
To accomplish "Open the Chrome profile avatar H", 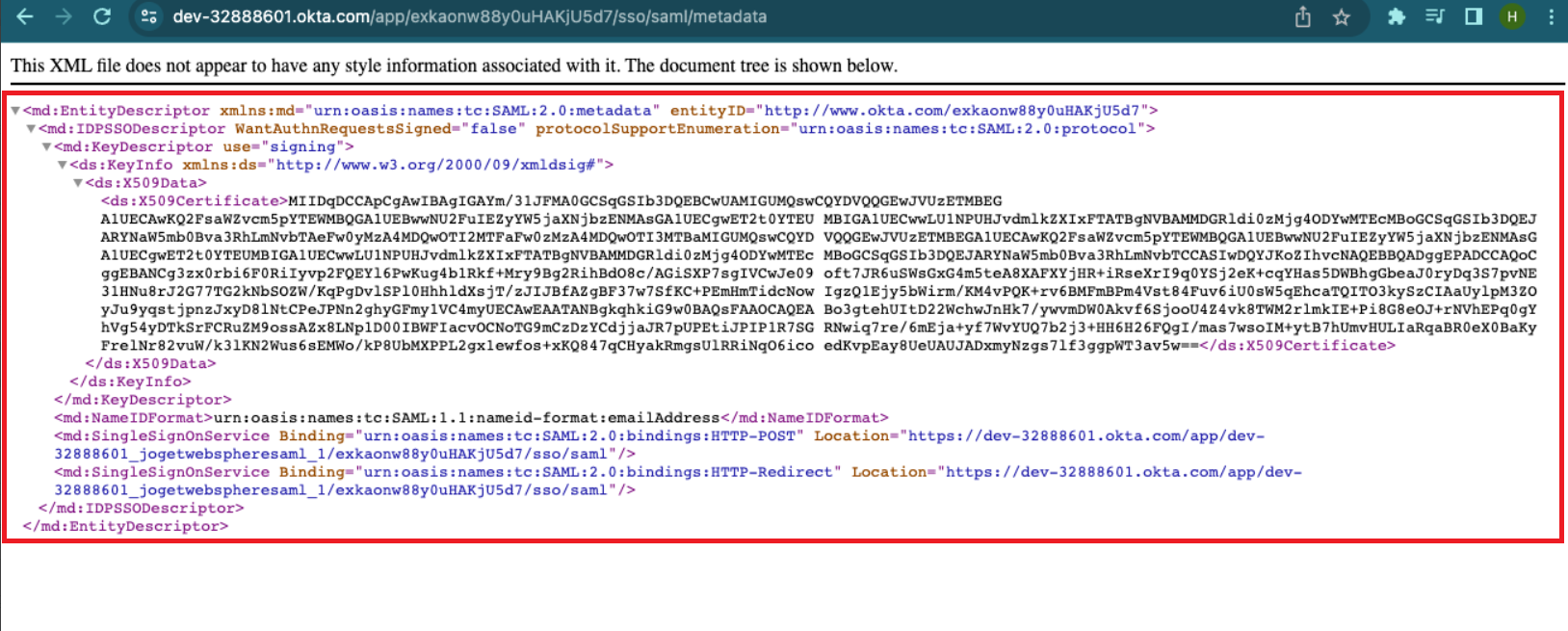I will 1512,16.
